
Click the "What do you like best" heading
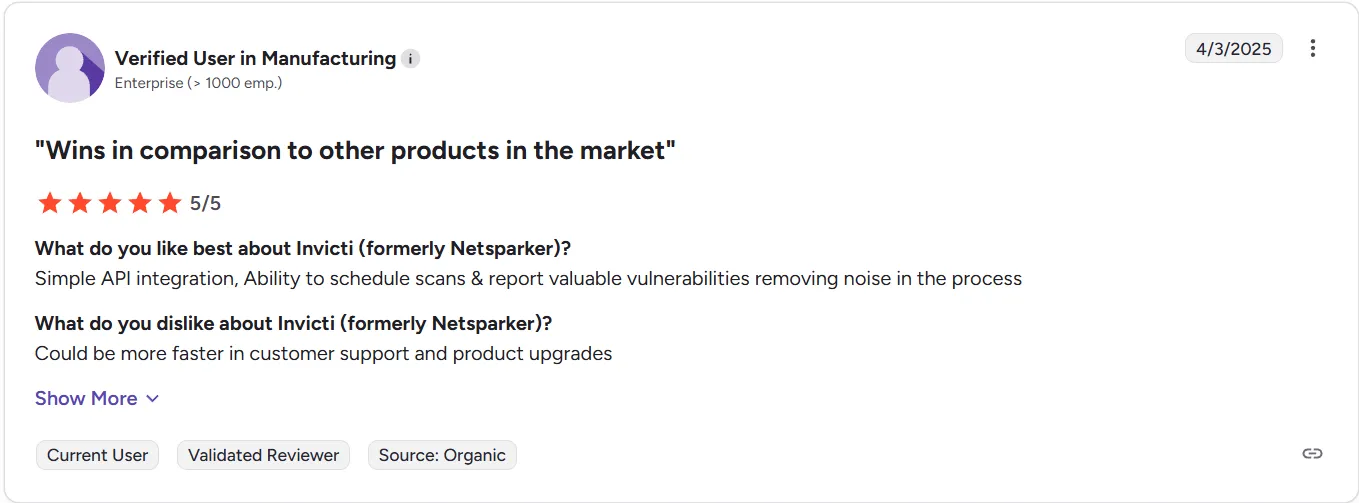click(x=309, y=248)
